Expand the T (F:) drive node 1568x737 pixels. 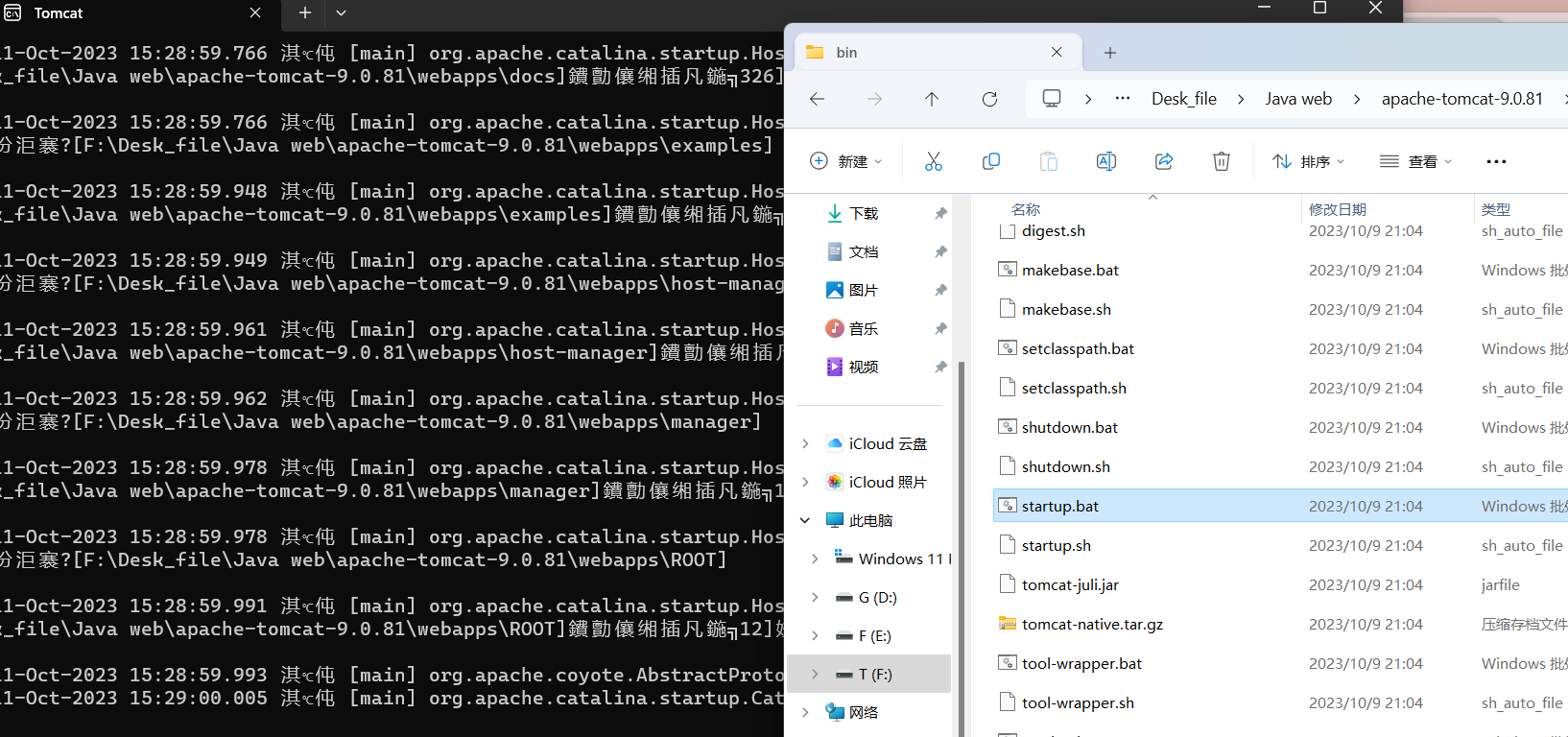(815, 674)
